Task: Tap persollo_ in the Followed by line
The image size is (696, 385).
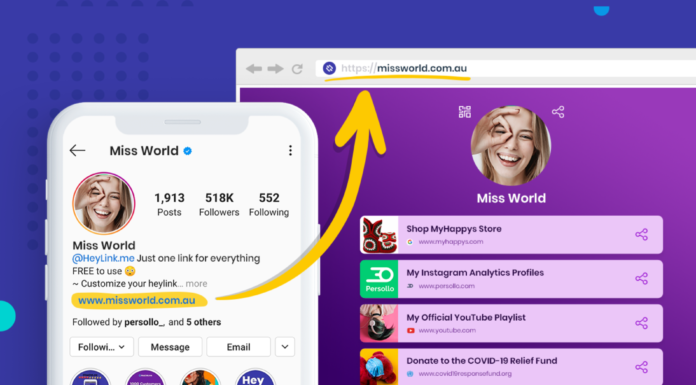Action: 144,322
